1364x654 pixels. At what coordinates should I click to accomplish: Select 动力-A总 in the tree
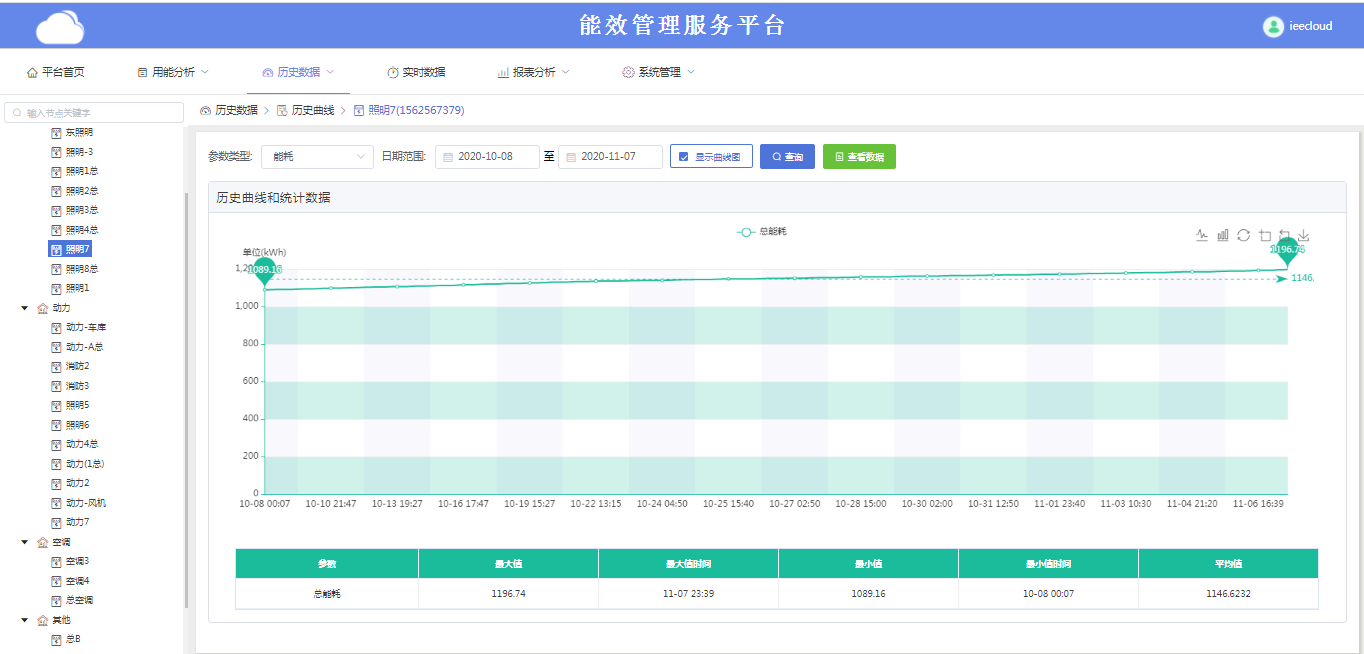coord(85,347)
